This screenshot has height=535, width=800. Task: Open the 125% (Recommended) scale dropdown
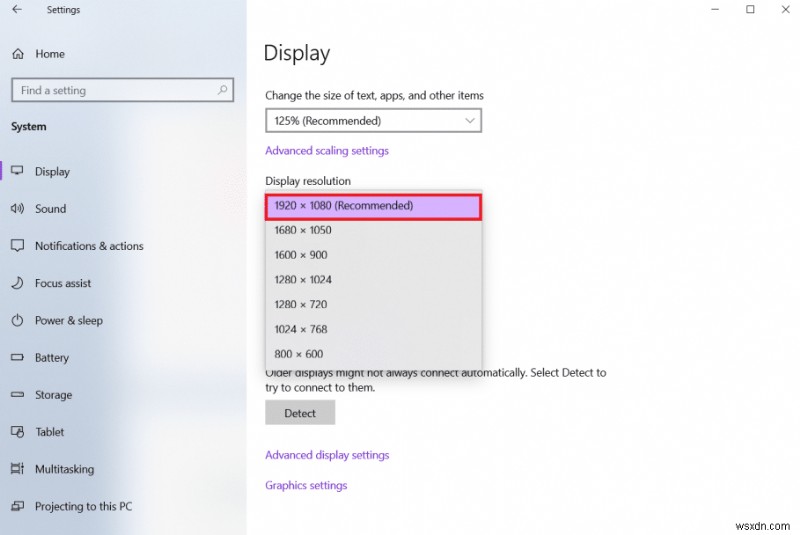pos(373,120)
